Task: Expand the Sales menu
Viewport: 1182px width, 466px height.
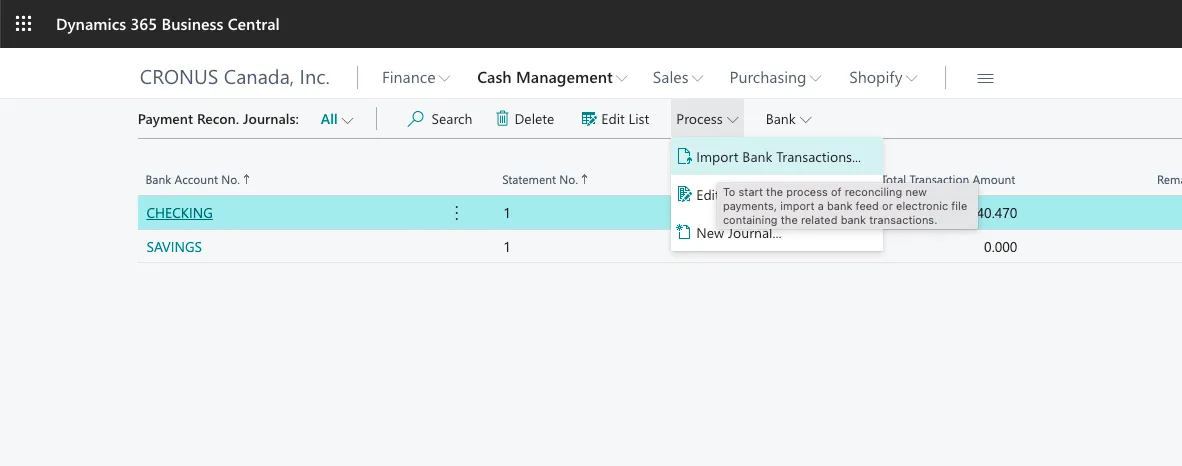Action: [678, 78]
